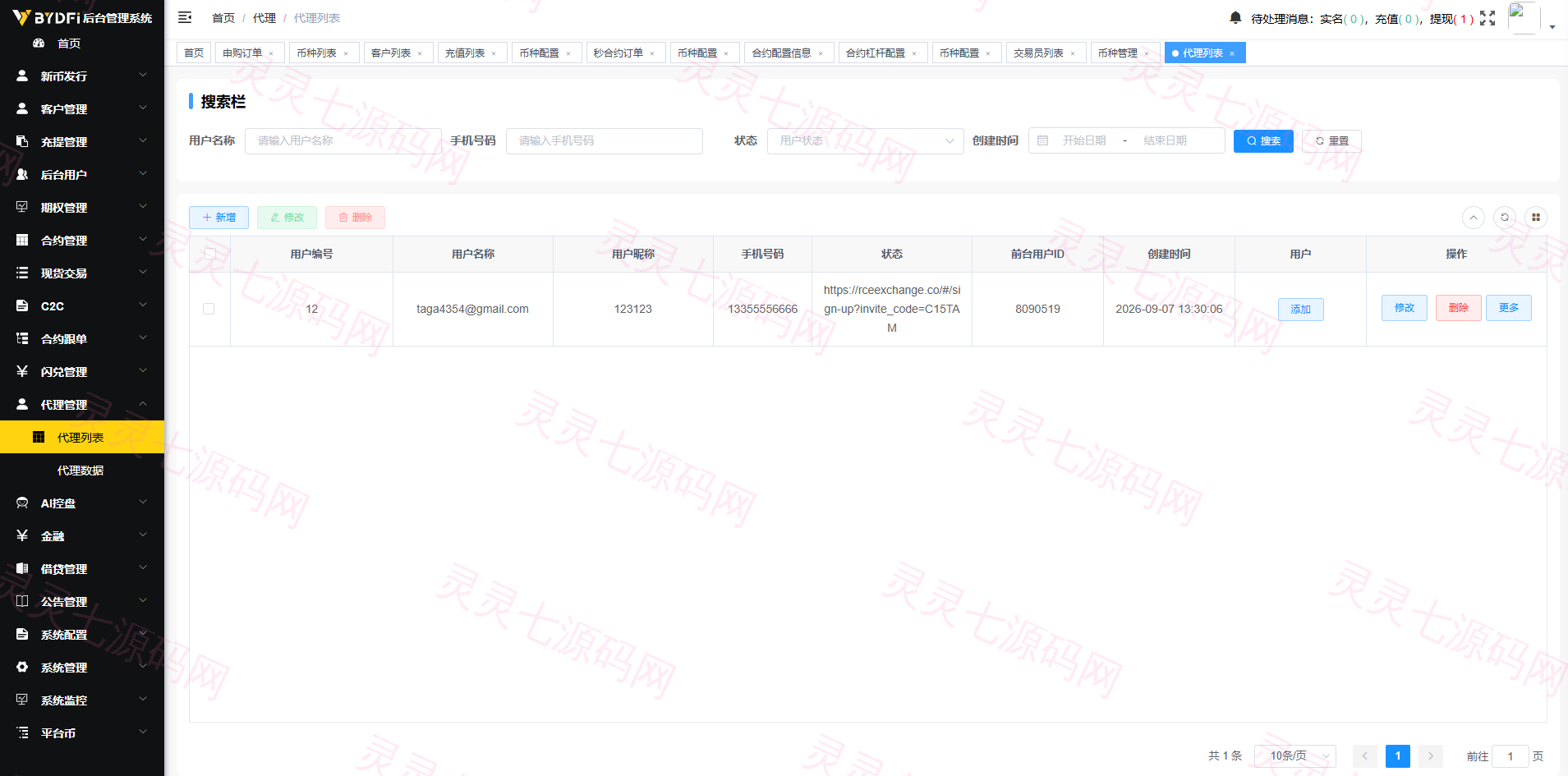Click the 新增 add button
This screenshot has width=1568, height=776.
click(218, 218)
